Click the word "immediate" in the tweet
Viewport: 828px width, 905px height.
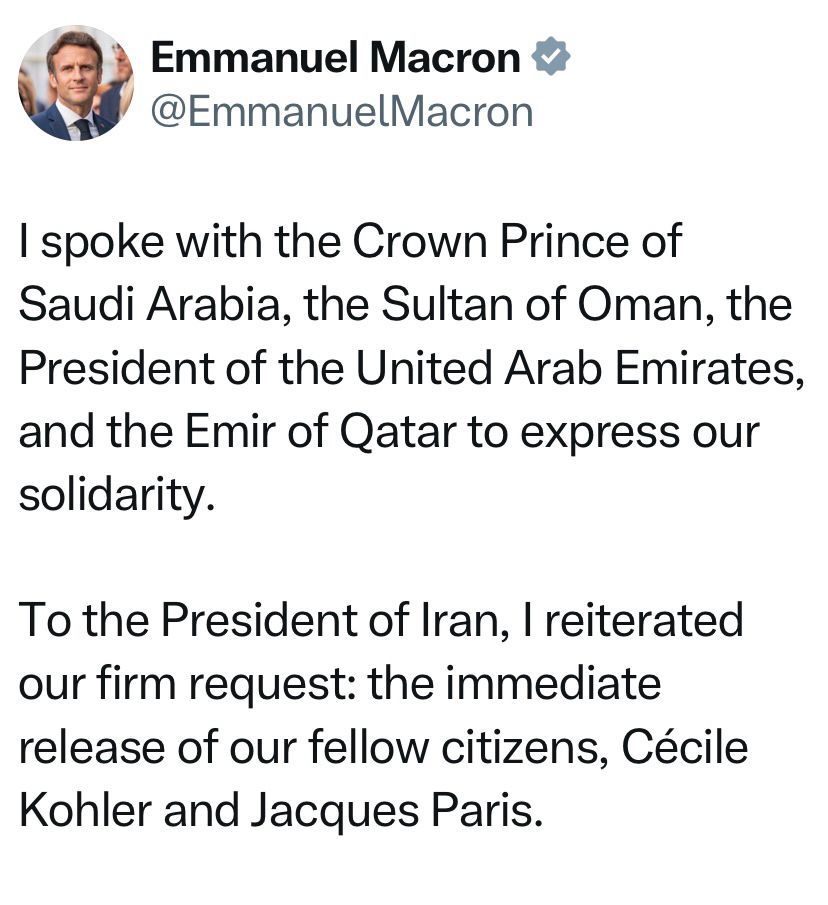click(x=553, y=684)
